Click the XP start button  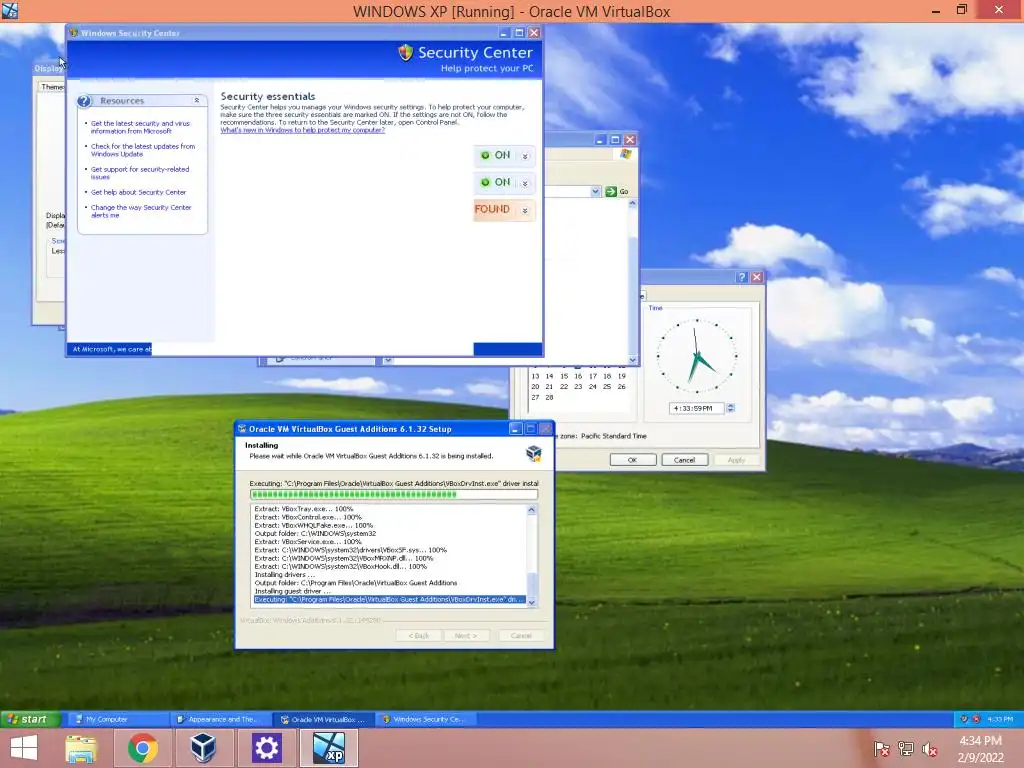point(31,719)
